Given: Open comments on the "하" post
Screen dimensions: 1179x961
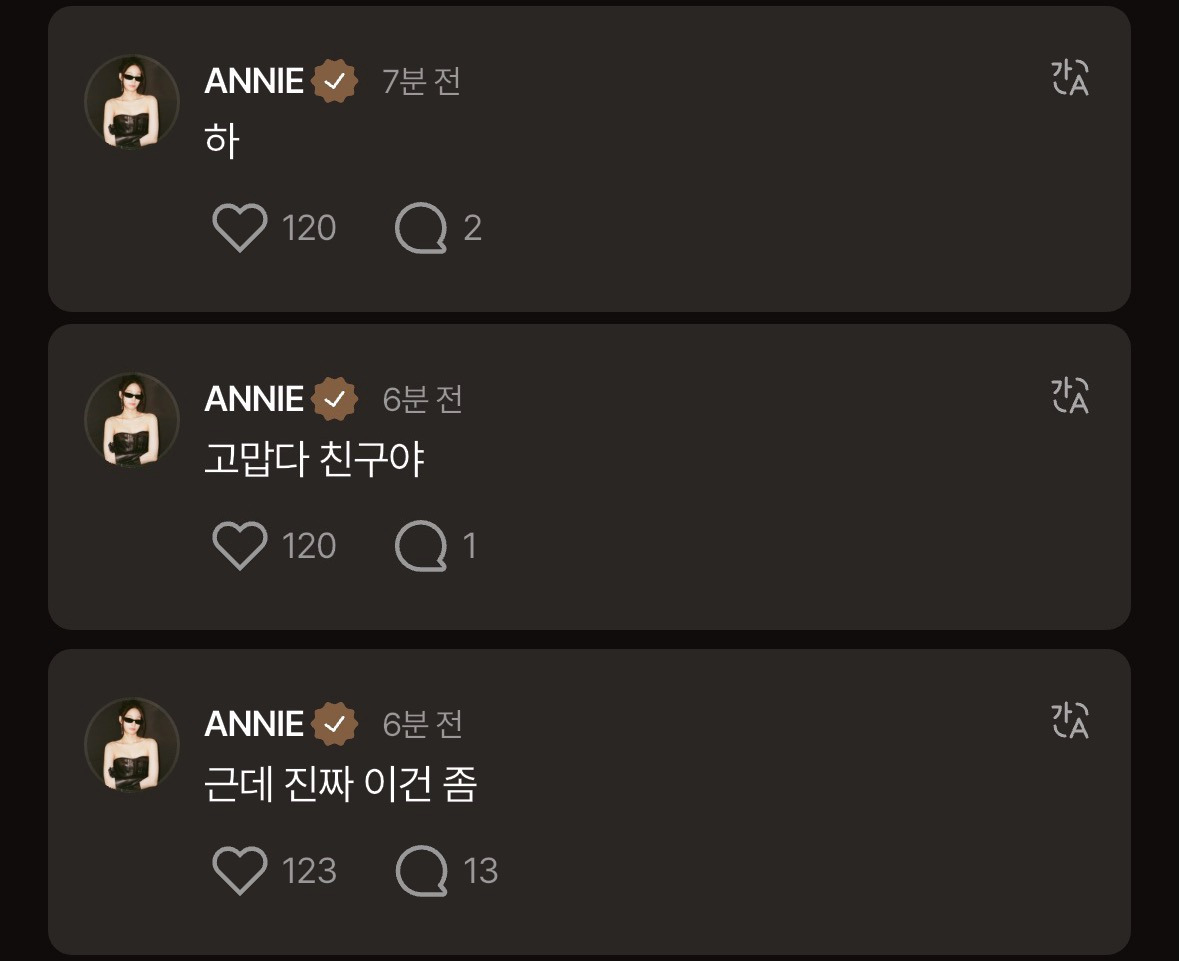Looking at the screenshot, I should [x=421, y=228].
